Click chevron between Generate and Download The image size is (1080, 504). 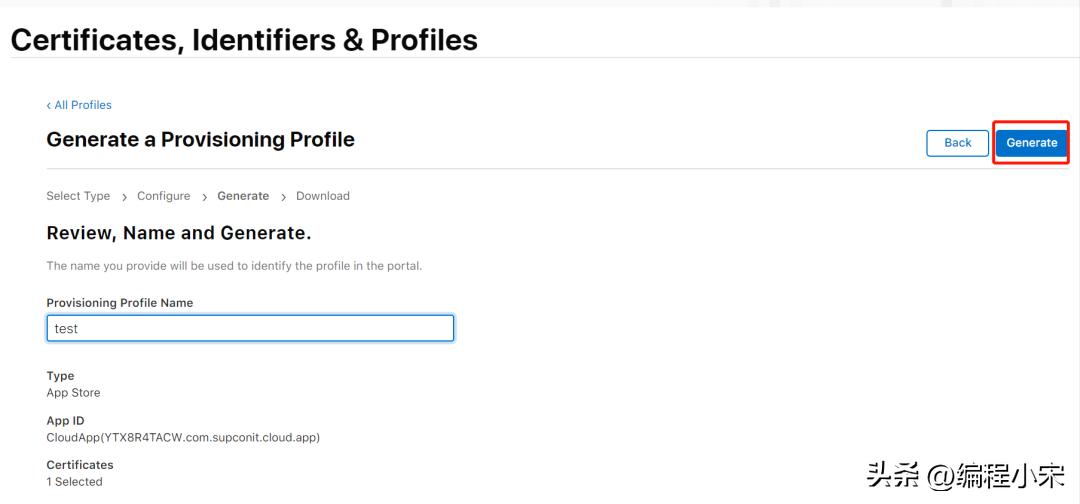[283, 197]
